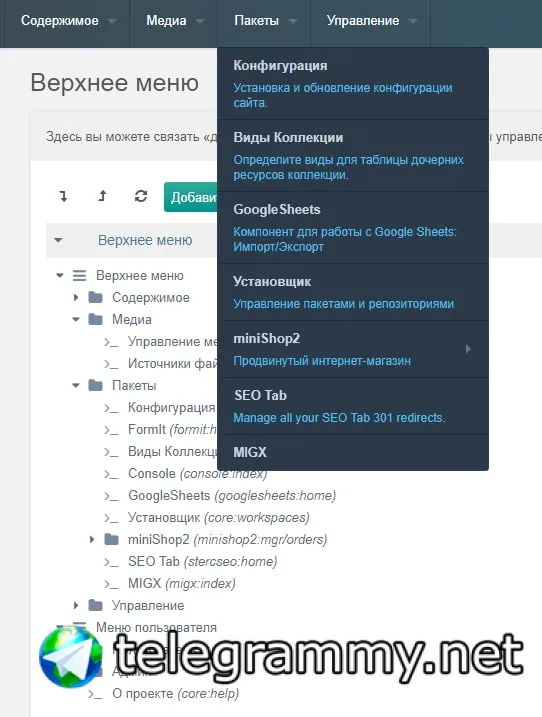Click the green Добавить button
The image size is (542, 717).
191,197
